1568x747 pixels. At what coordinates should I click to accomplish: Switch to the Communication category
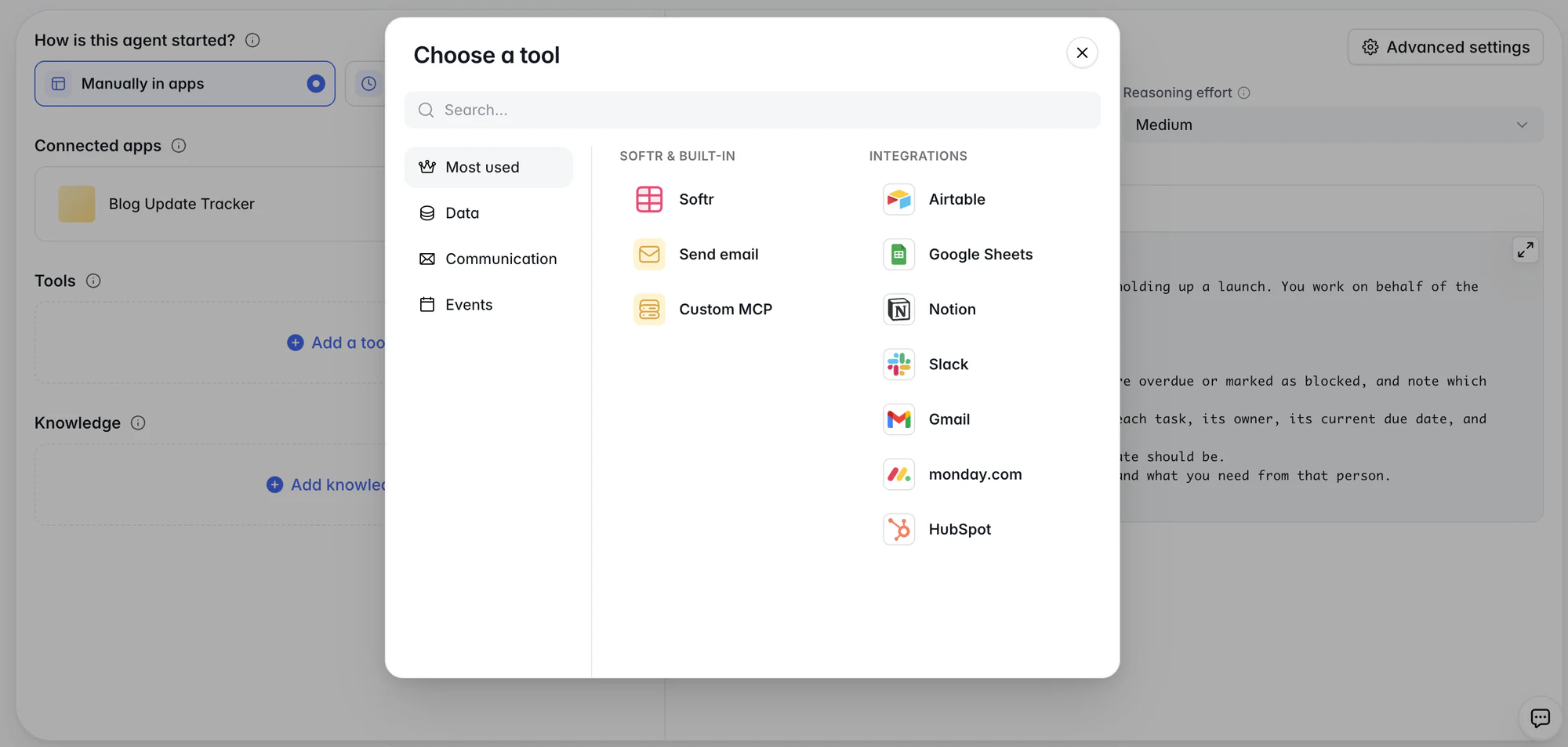click(488, 259)
